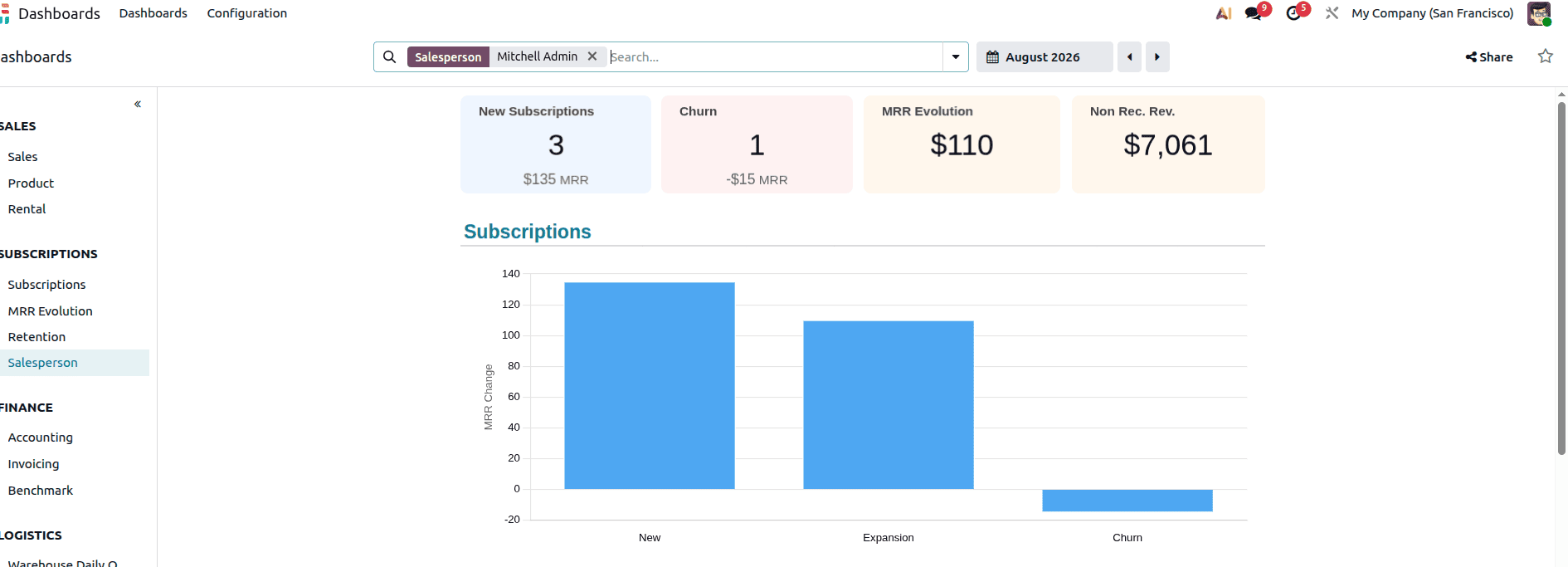Click the vertical page scrollbar
1568x567 pixels.
[x=1561, y=278]
